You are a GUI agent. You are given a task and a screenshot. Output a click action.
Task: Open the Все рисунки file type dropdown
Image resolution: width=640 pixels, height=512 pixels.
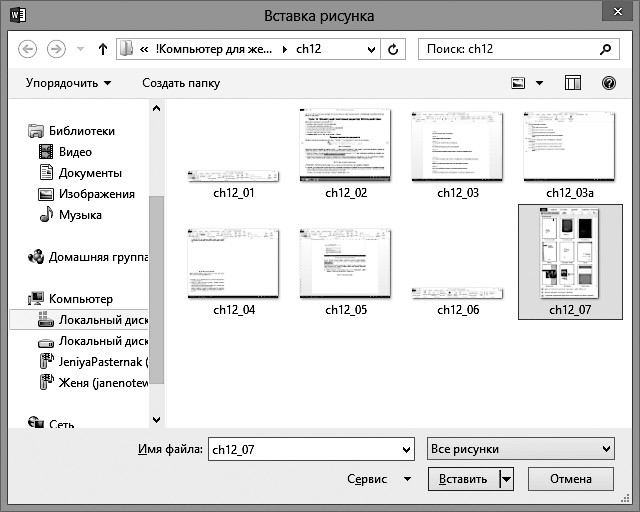(520, 449)
